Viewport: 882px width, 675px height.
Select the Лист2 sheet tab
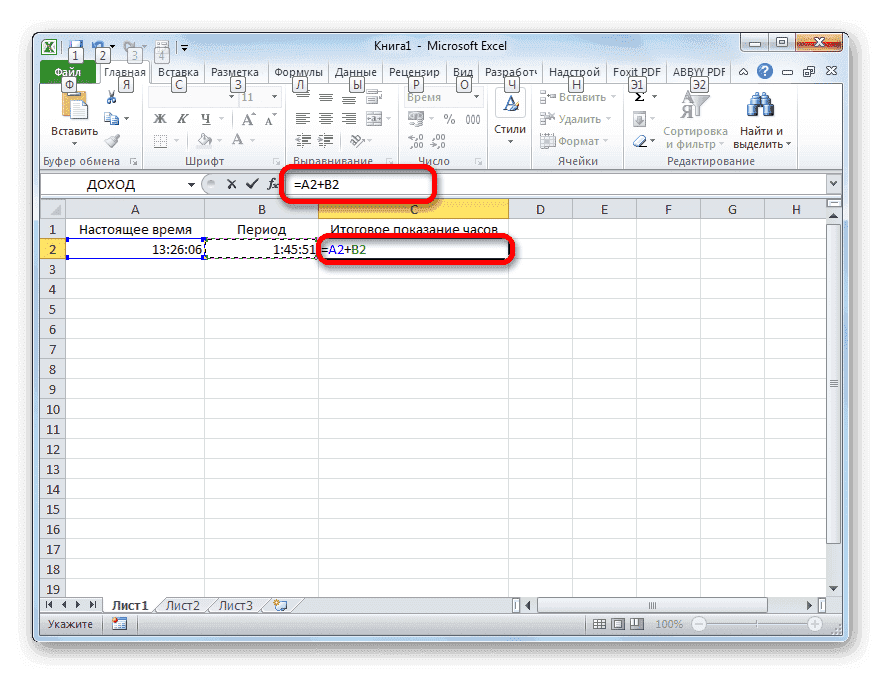[182, 605]
